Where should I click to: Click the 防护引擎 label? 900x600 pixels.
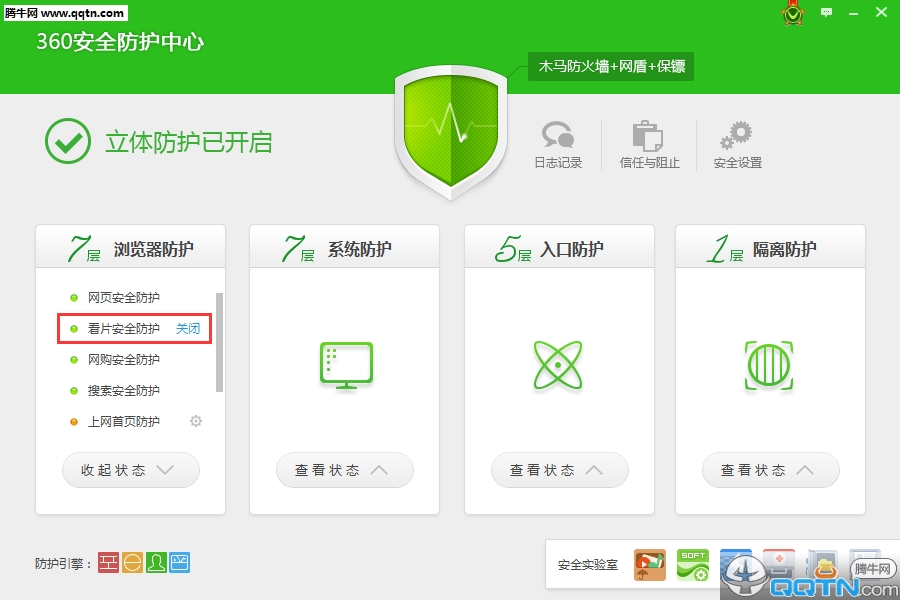pyautogui.click(x=64, y=563)
